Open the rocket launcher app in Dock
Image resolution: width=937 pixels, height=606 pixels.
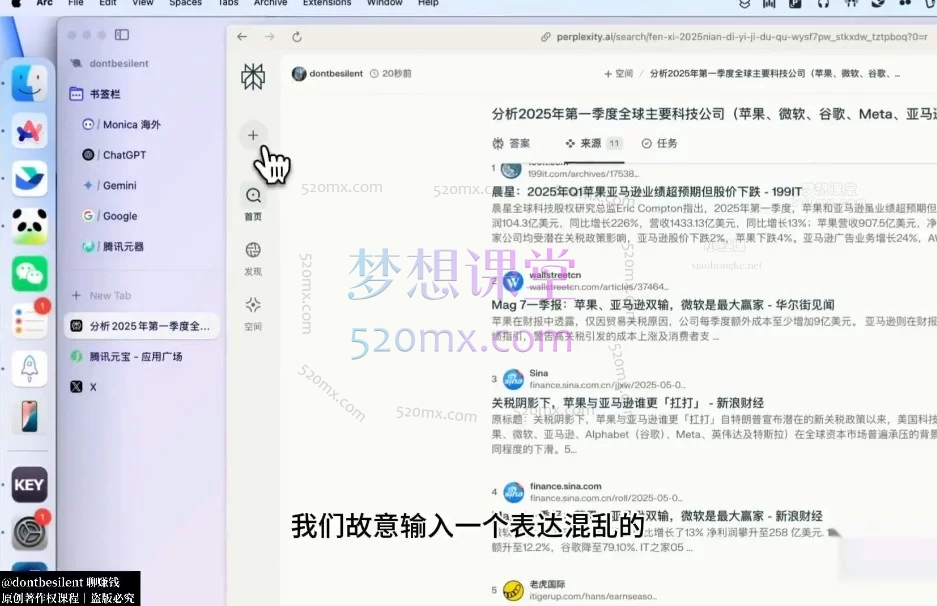point(29,368)
